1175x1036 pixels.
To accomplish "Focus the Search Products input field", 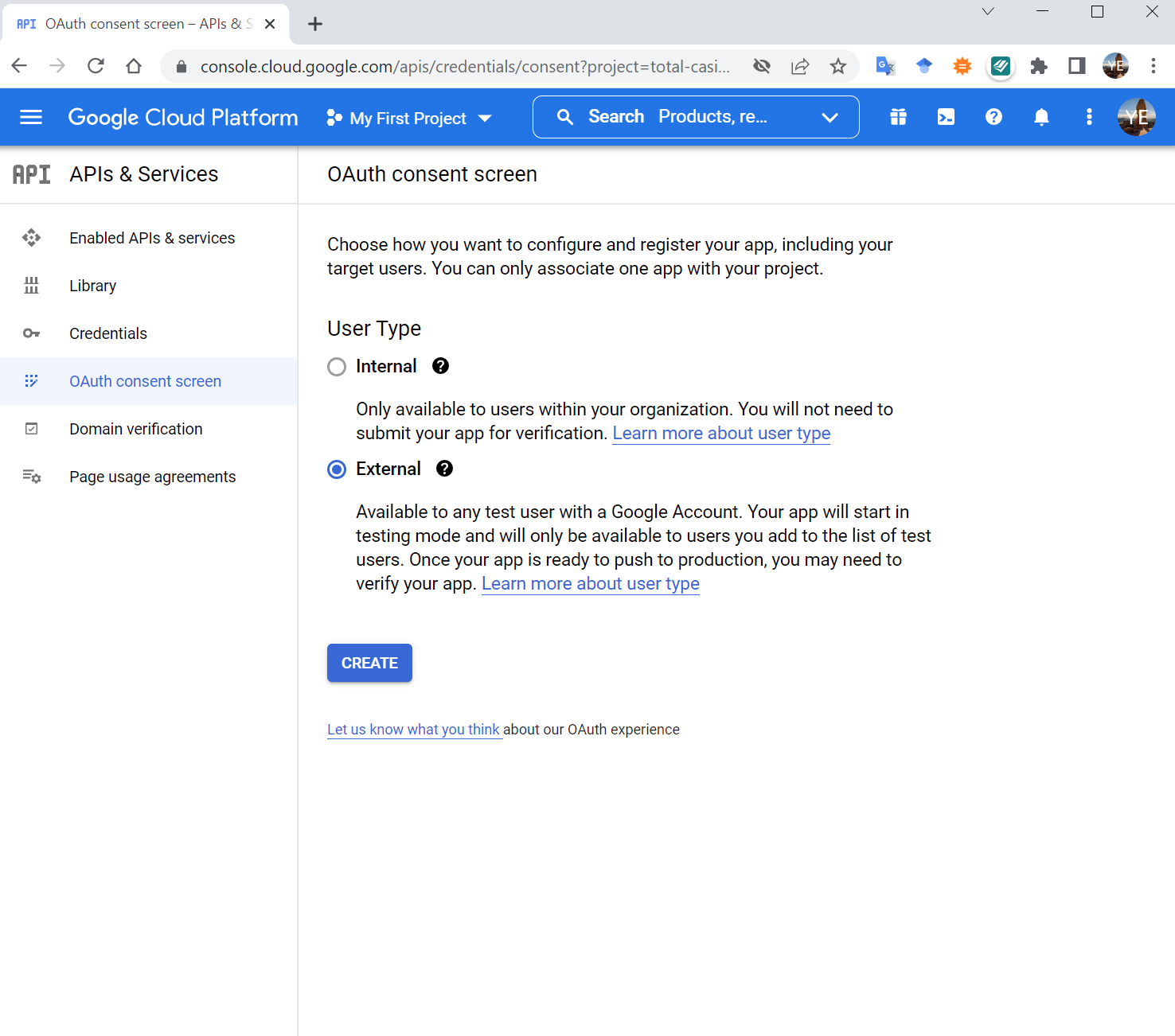I will click(x=696, y=117).
